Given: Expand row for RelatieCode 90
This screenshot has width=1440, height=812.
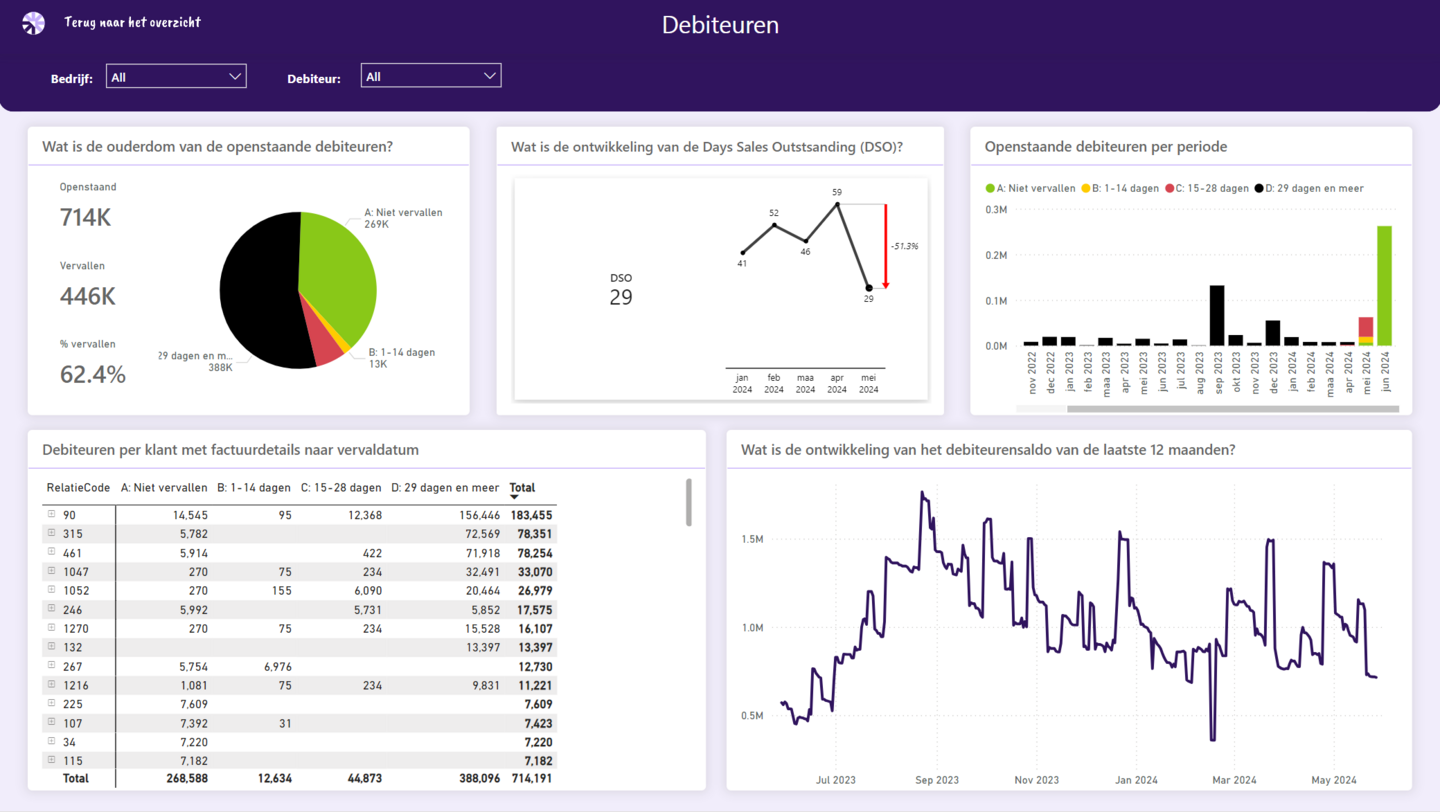Looking at the screenshot, I should click(x=52, y=515).
